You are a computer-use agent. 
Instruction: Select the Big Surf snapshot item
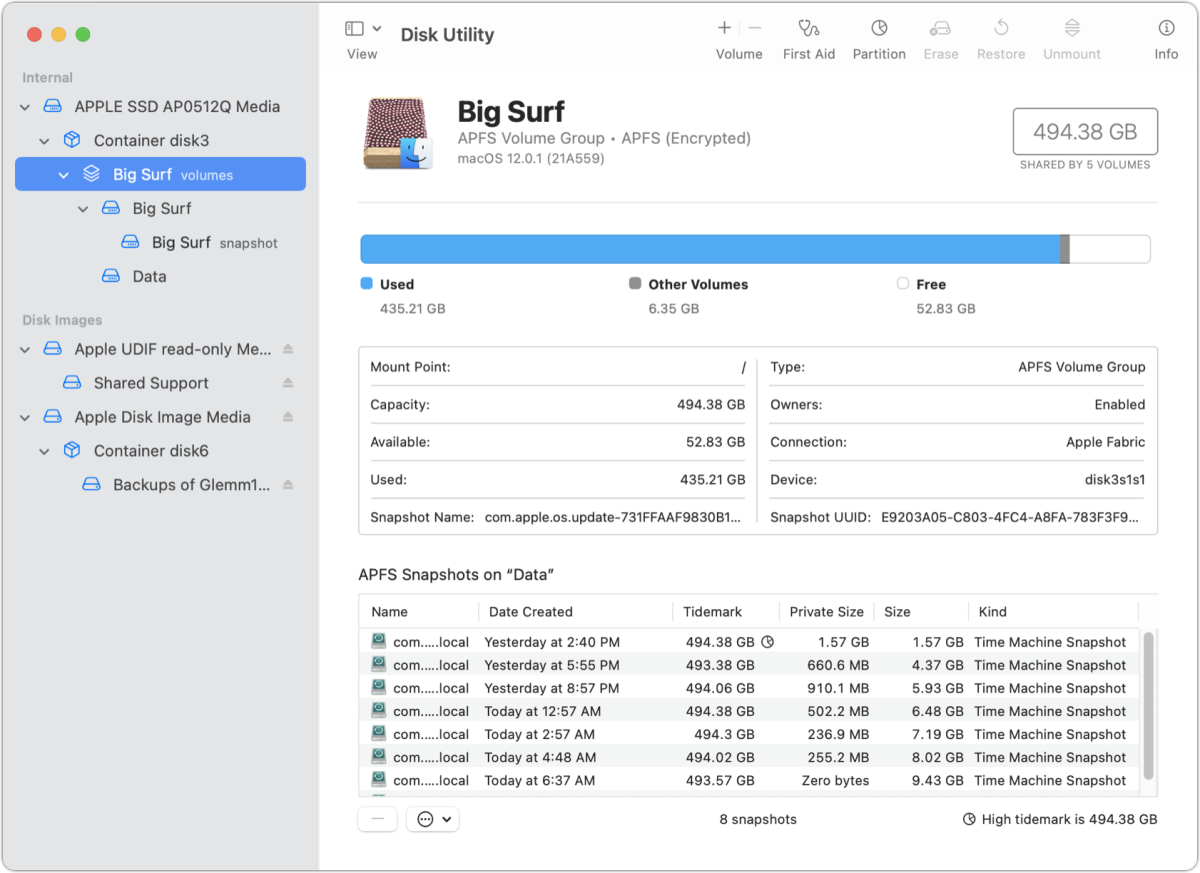(181, 242)
